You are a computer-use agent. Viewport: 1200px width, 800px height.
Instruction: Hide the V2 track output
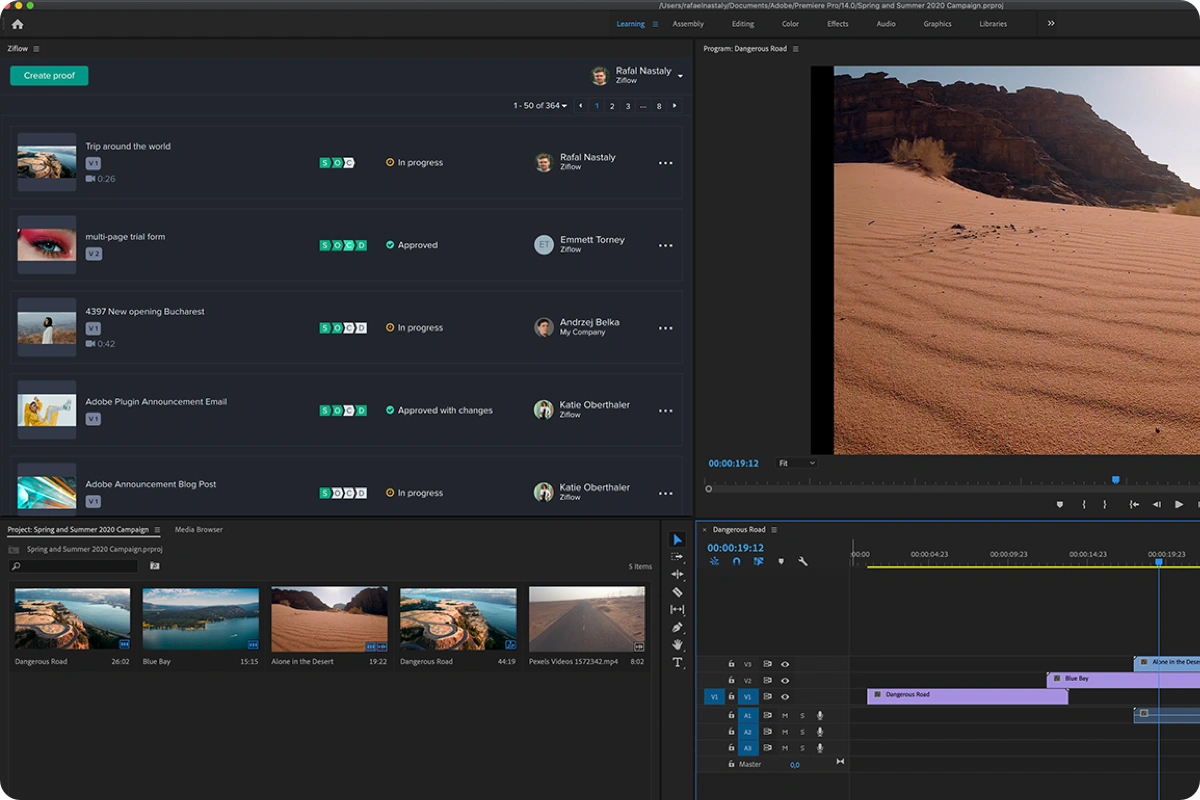(x=785, y=681)
